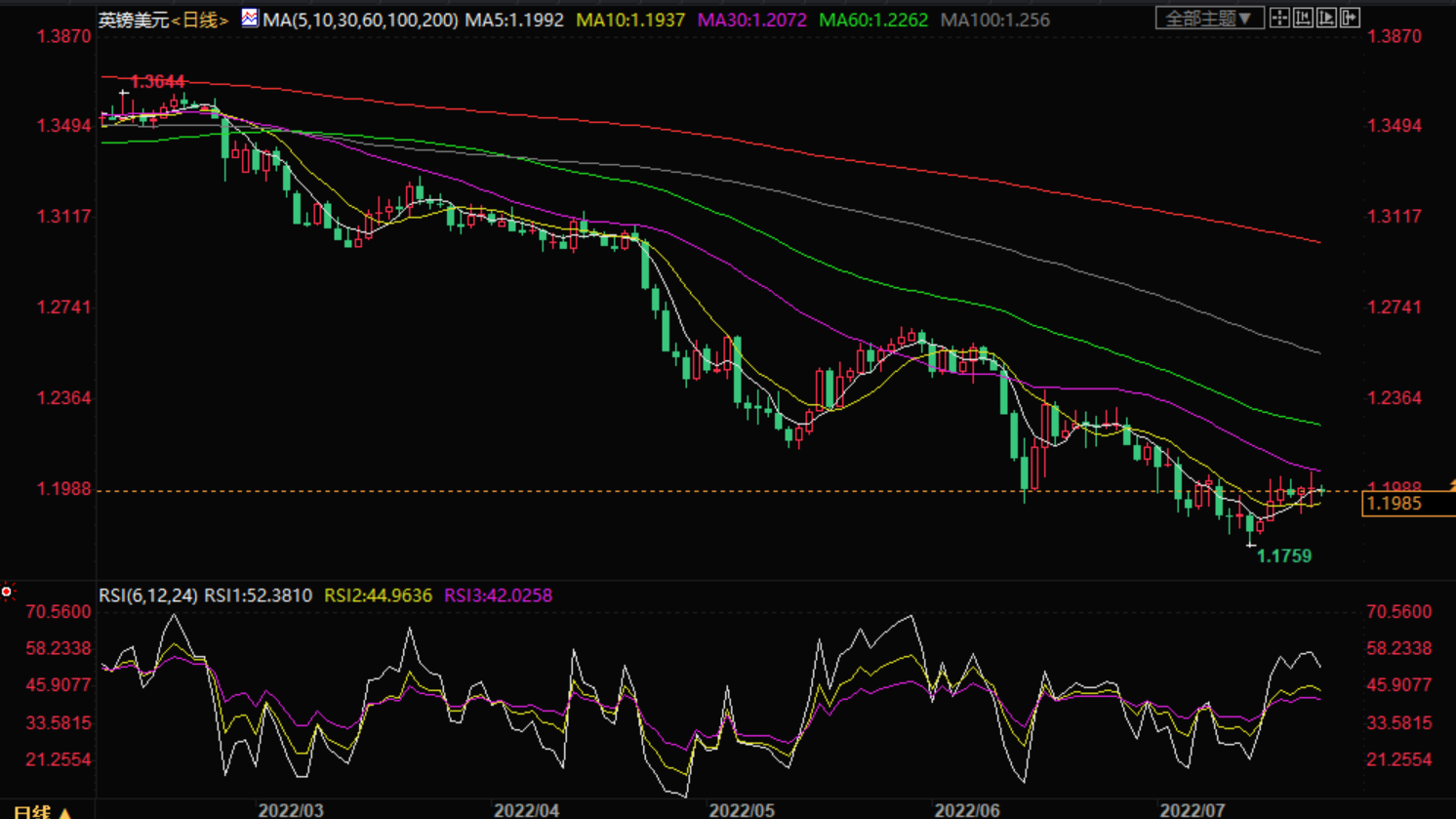Click the RSI(6,12,24) indicator label
This screenshot has height=819, width=1456.
148,595
